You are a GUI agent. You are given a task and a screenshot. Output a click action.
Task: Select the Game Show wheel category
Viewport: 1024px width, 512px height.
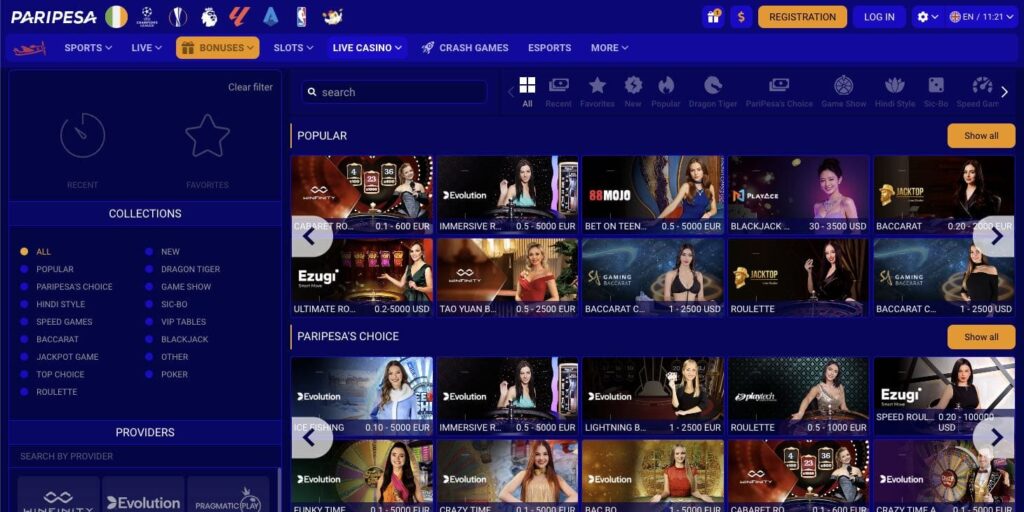coord(844,92)
